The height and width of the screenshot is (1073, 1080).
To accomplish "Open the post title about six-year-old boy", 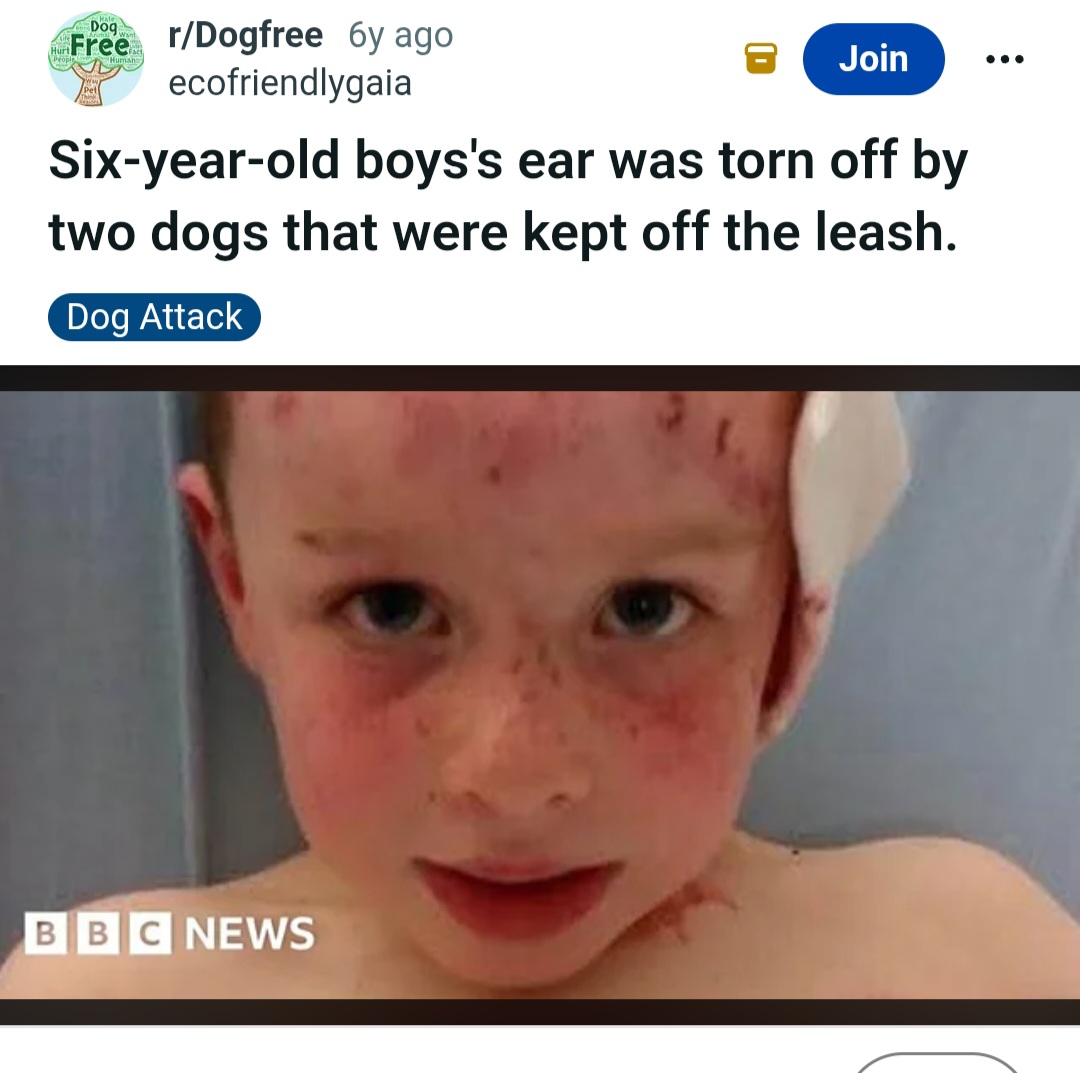I will tap(508, 197).
